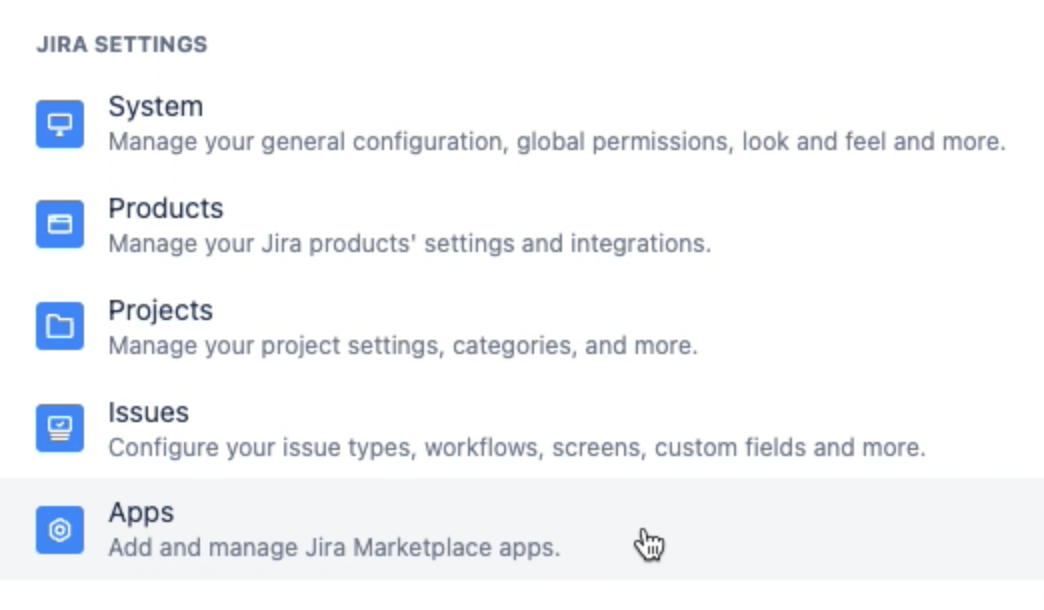The height and width of the screenshot is (610, 1044).
Task: Click 'Manage your general configuration' description
Action: point(557,142)
